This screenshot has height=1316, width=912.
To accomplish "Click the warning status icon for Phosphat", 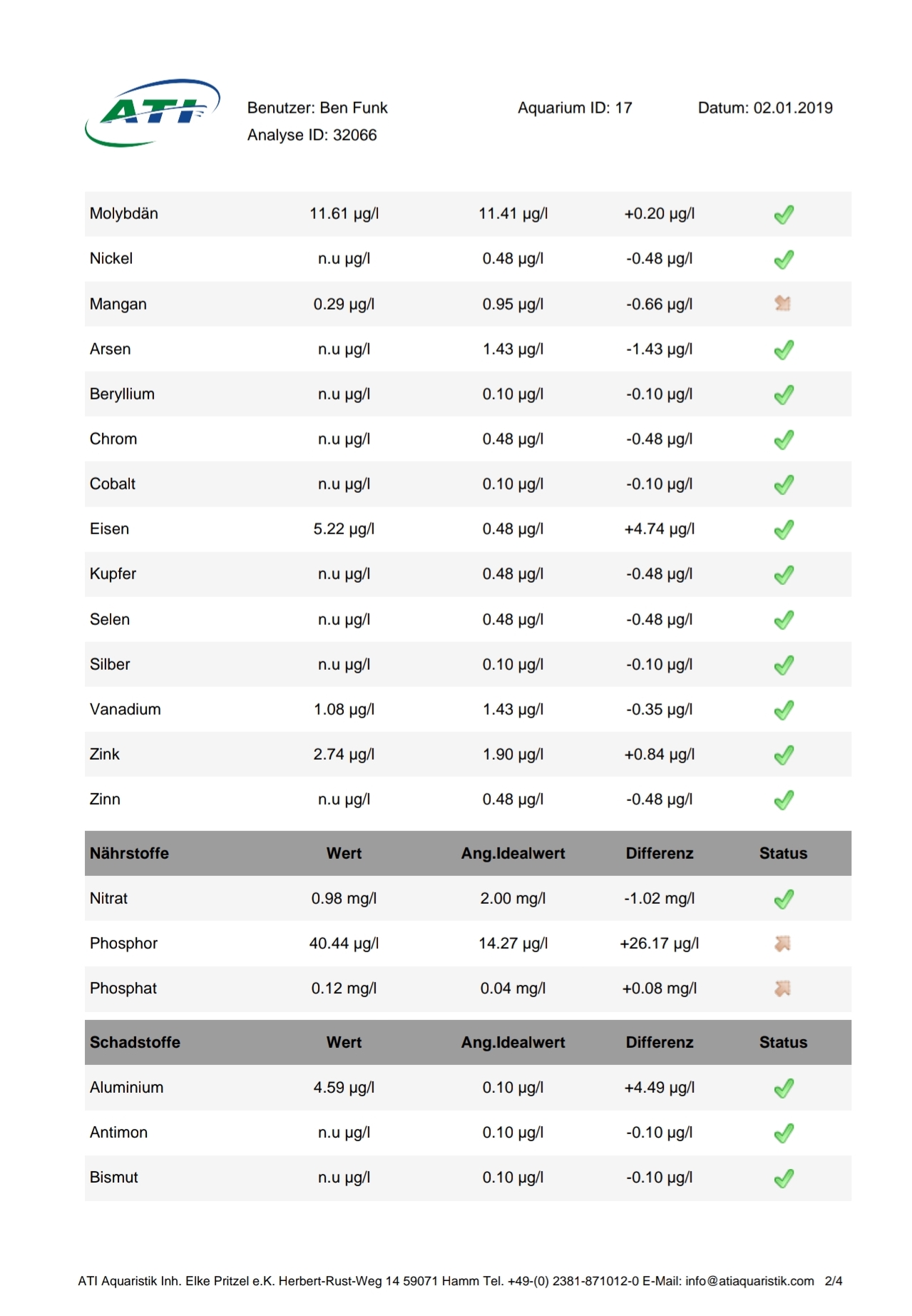I will [783, 989].
